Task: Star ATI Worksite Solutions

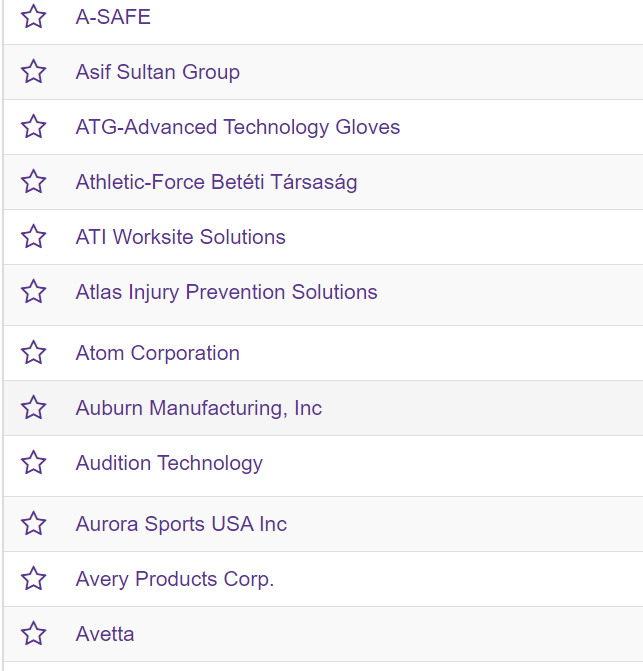Action: 33,237
